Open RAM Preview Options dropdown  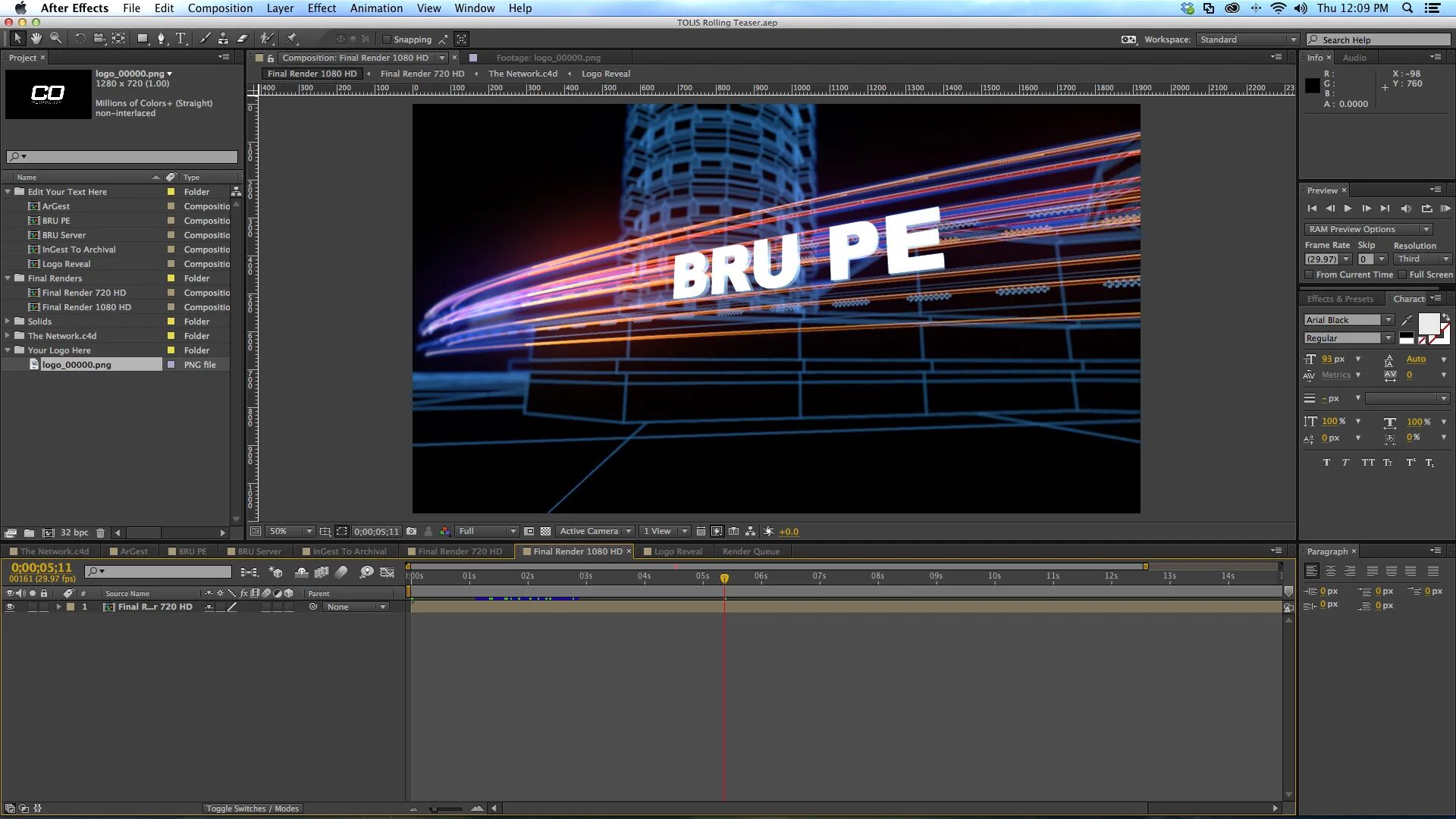pos(1367,229)
